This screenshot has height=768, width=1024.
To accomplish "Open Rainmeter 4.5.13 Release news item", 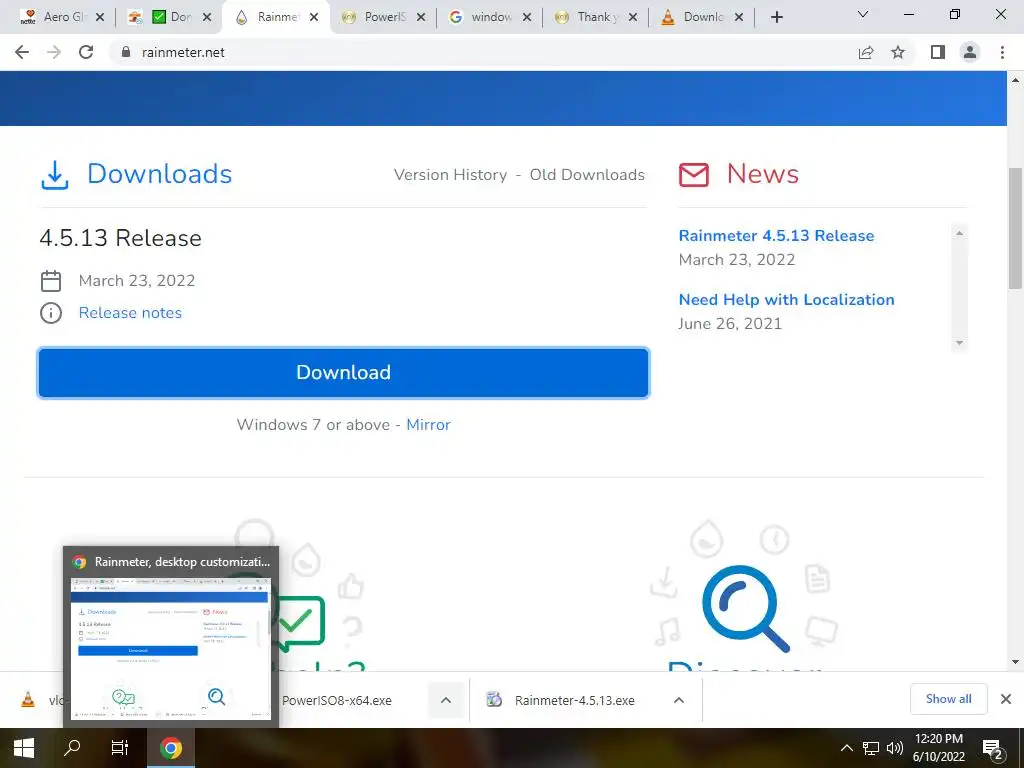I will [776, 236].
